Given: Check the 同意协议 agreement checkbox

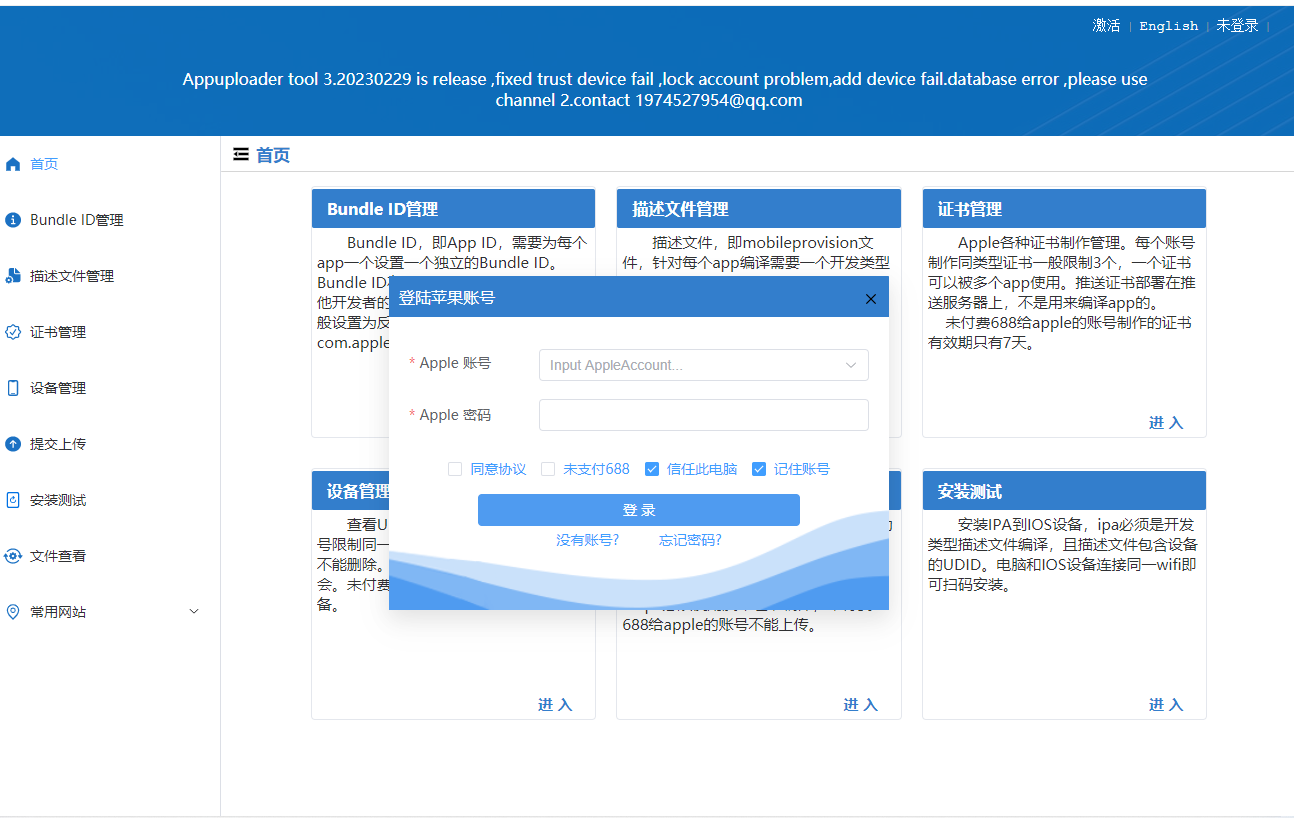Looking at the screenshot, I should (x=455, y=468).
